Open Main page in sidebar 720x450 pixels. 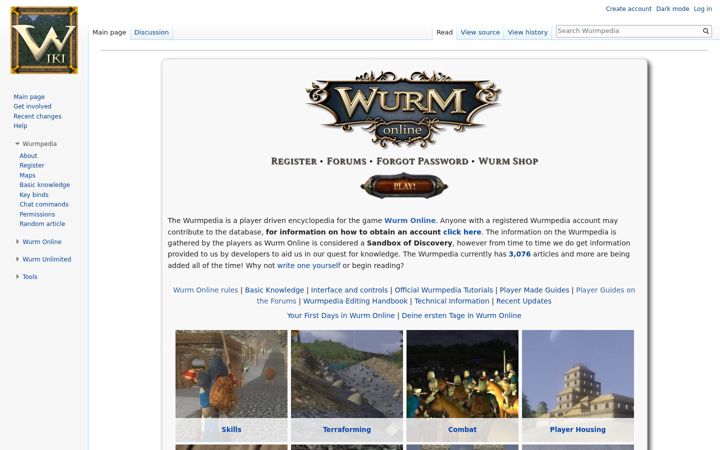[29, 97]
